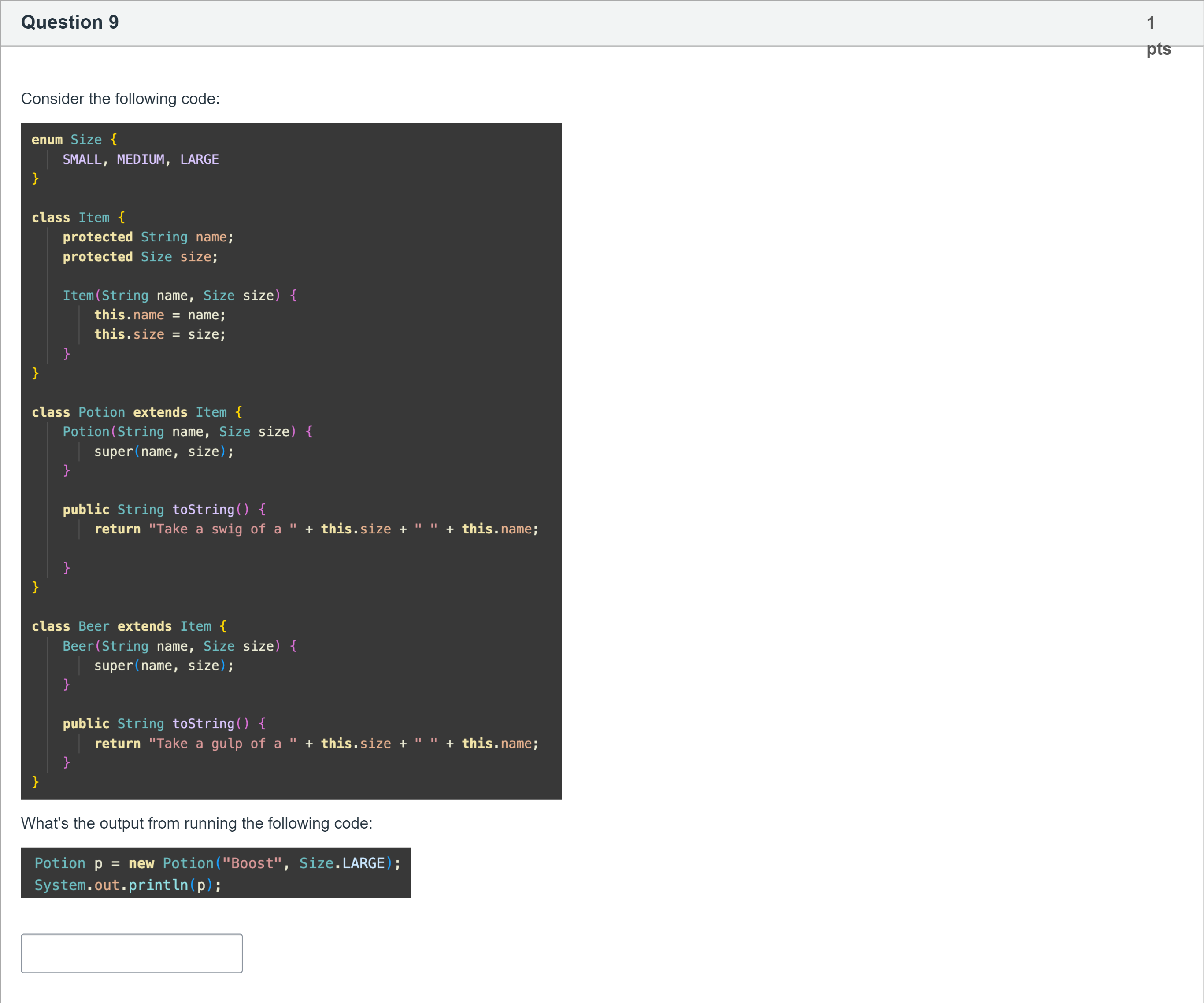Viewport: 1204px width, 1003px height.
Task: Click the 'What's the output' question text
Action: (196, 823)
